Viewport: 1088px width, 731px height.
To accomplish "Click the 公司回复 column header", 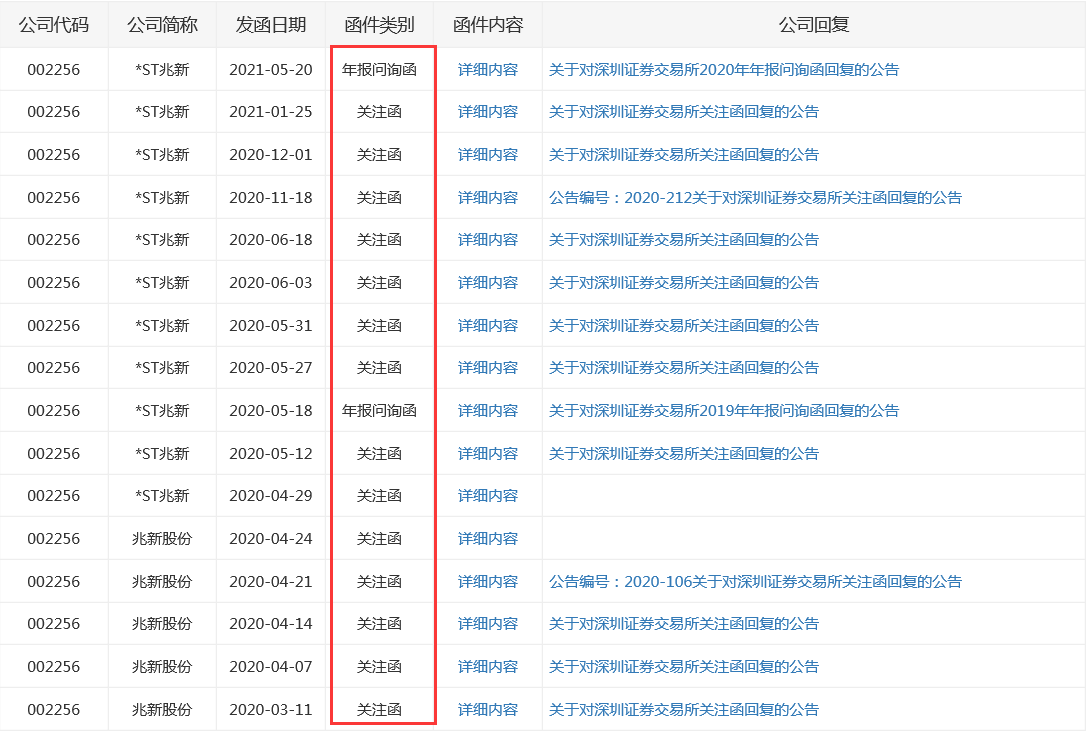I will (813, 25).
